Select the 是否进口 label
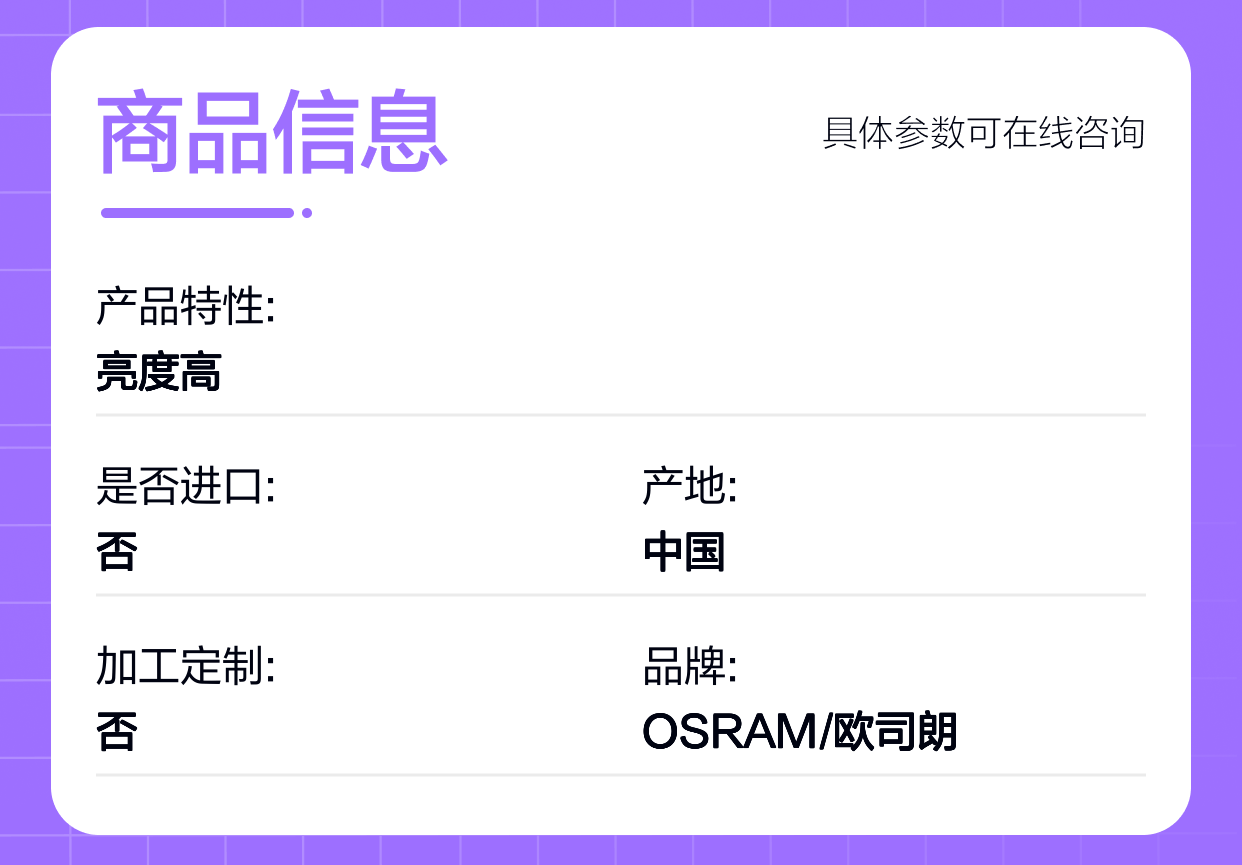 click(x=185, y=487)
